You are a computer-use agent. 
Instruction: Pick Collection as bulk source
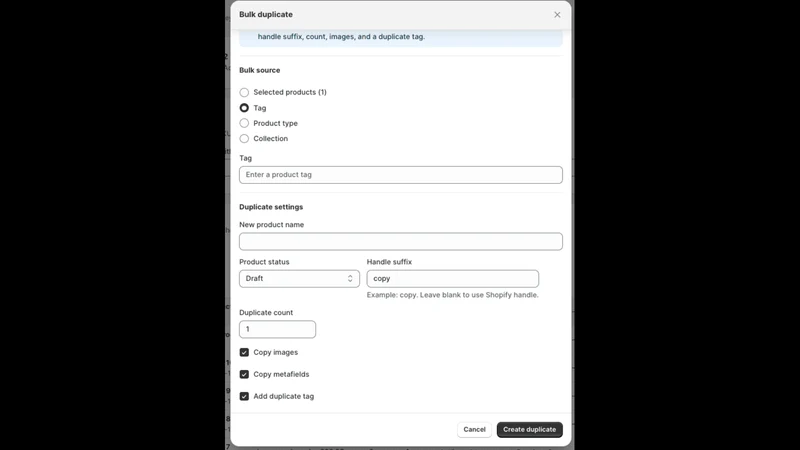[x=244, y=139]
